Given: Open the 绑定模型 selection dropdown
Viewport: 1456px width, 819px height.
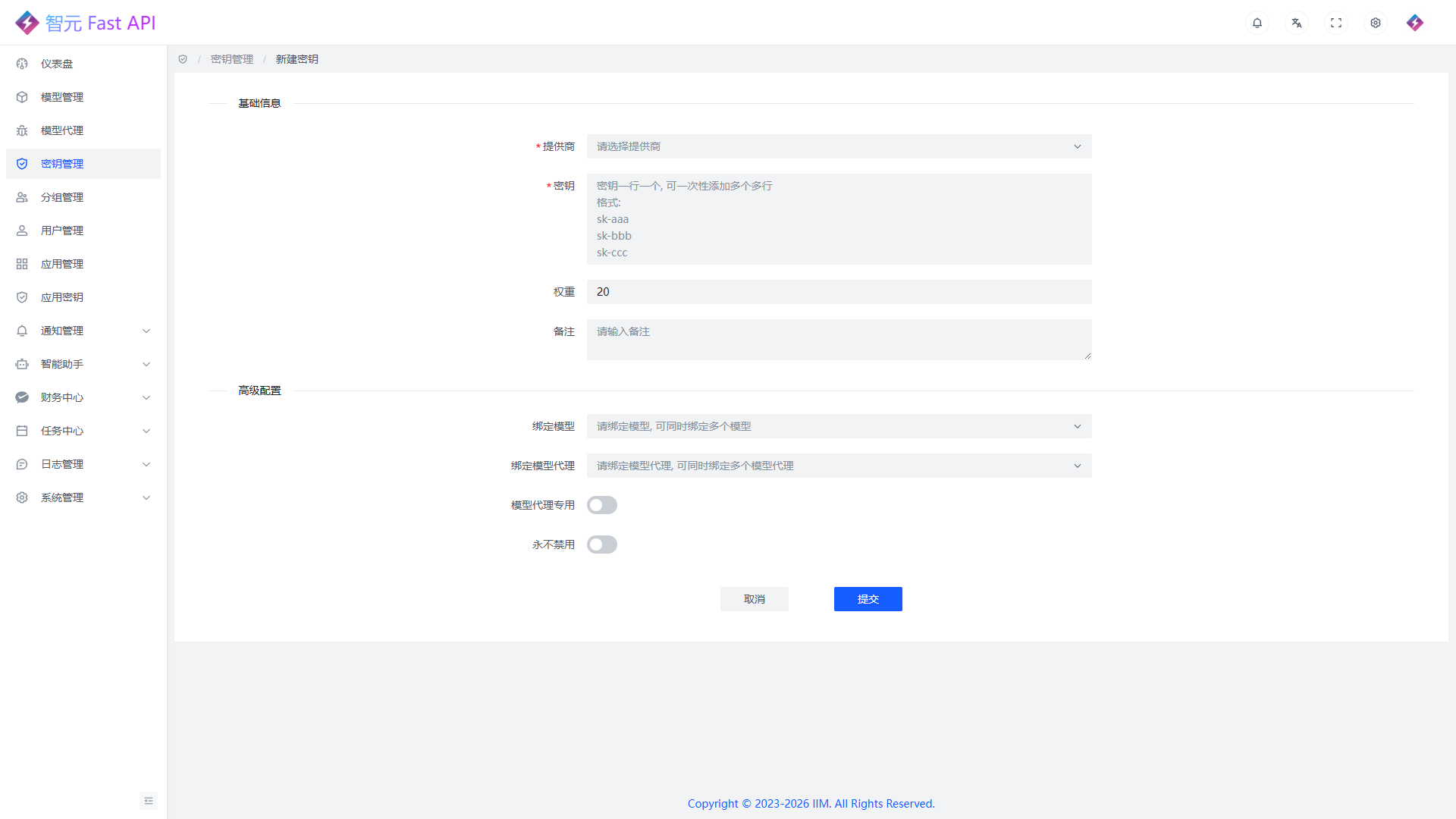Looking at the screenshot, I should pyautogui.click(x=839, y=426).
